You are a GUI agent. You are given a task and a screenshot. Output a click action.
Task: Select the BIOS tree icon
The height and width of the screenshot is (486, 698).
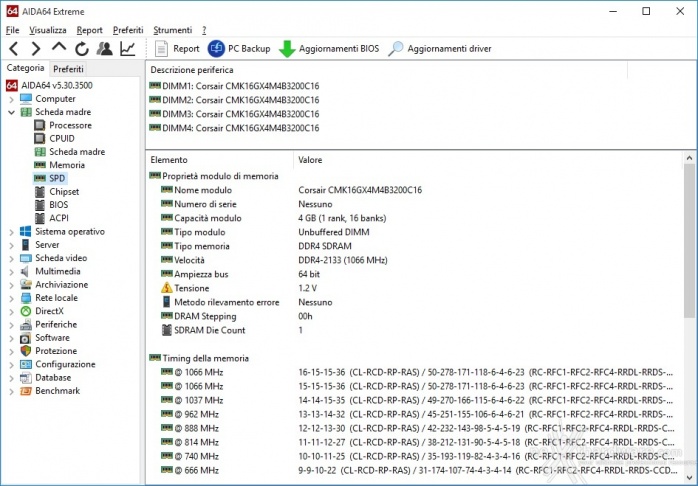point(40,205)
